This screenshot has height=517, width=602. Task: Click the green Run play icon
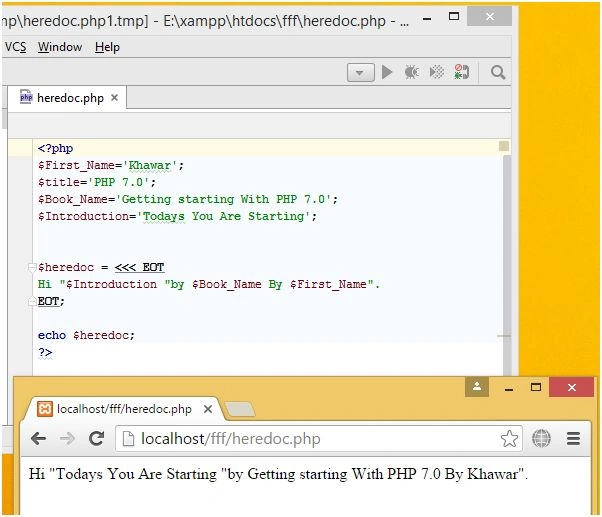click(x=387, y=72)
